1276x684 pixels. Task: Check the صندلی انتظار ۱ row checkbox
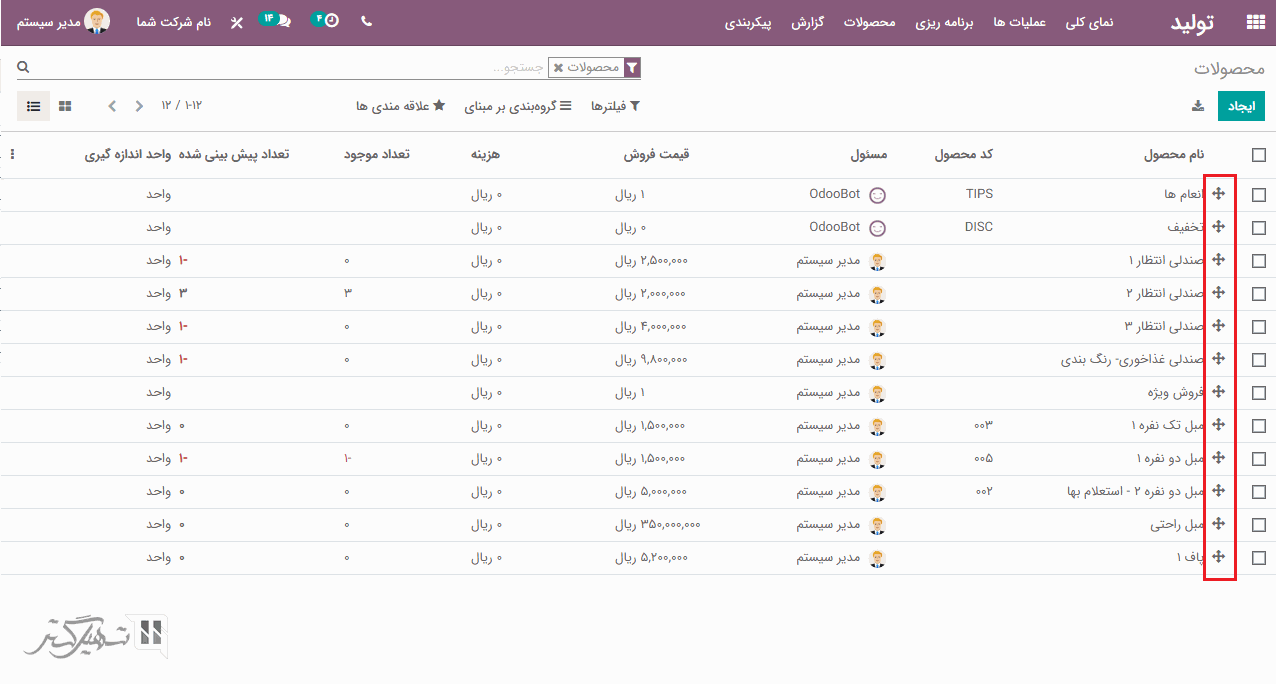pos(1259,261)
